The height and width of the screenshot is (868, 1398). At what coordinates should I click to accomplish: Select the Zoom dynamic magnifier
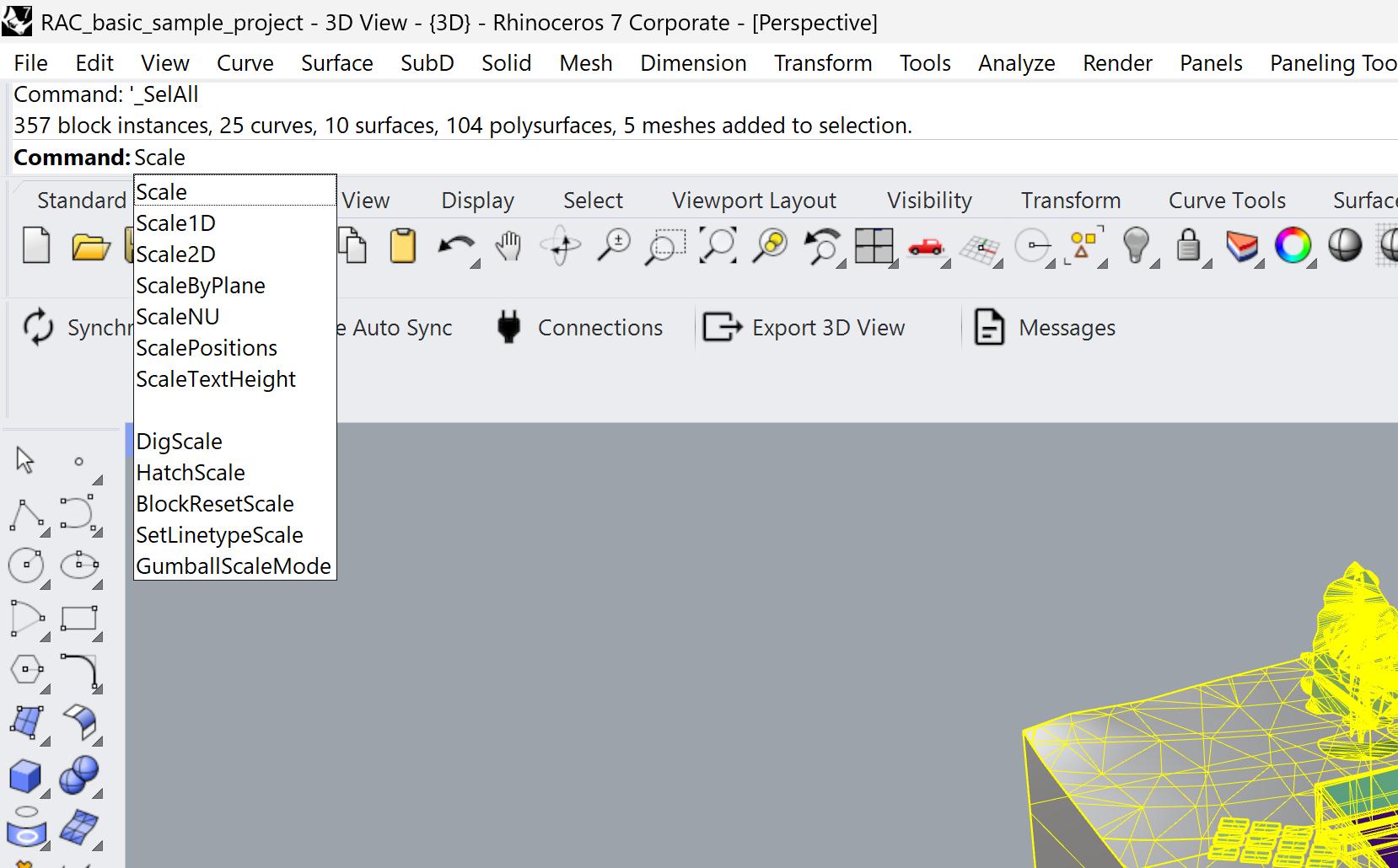614,246
